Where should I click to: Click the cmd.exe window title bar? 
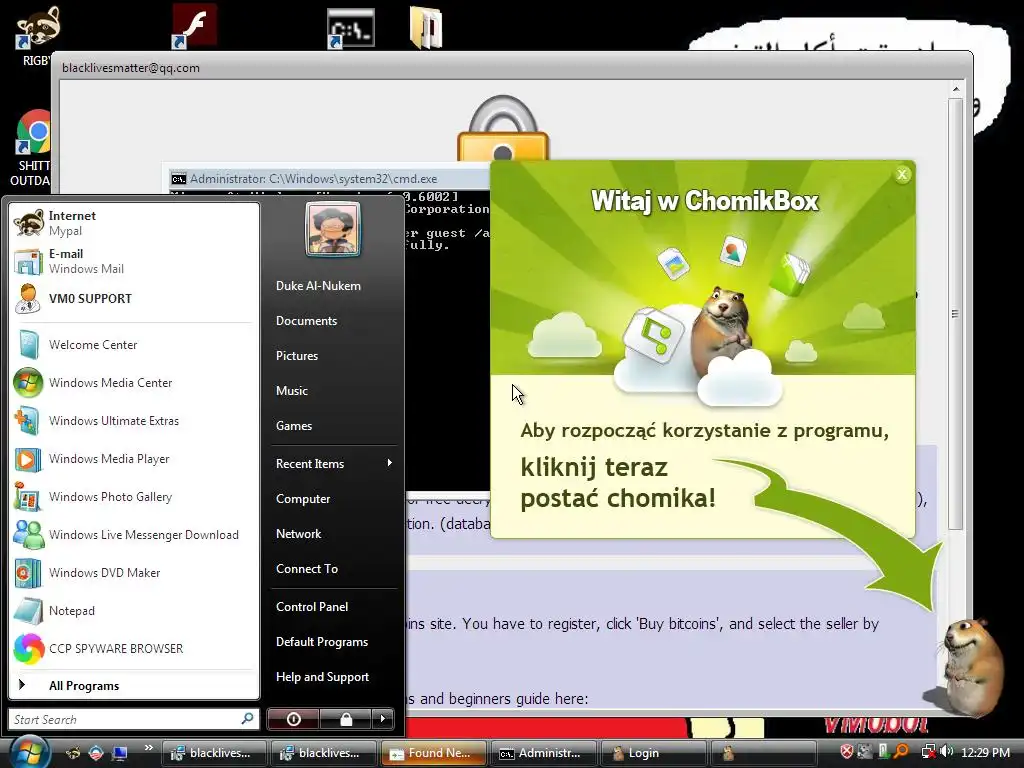327,178
